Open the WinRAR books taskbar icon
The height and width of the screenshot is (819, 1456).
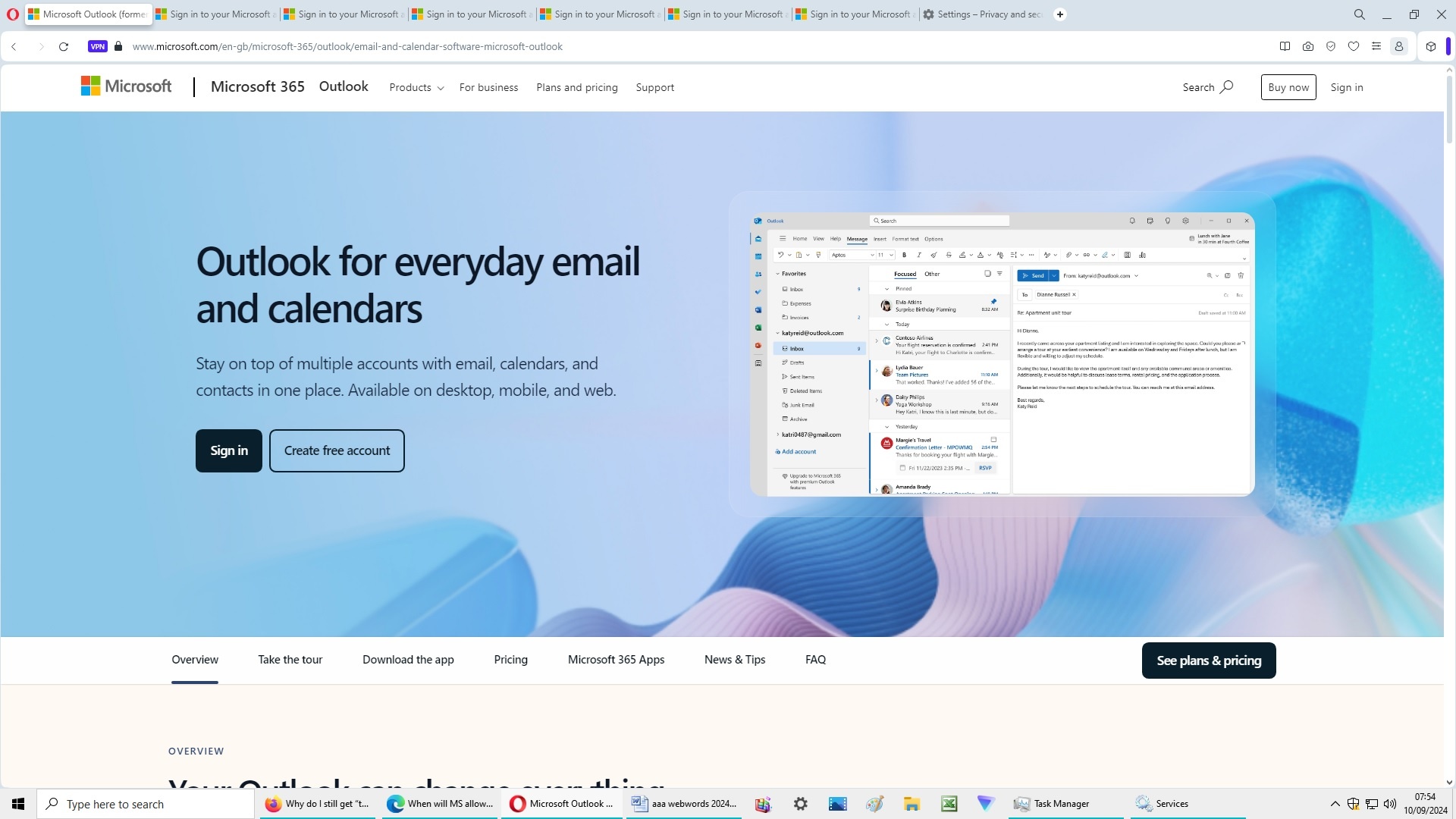[x=763, y=804]
